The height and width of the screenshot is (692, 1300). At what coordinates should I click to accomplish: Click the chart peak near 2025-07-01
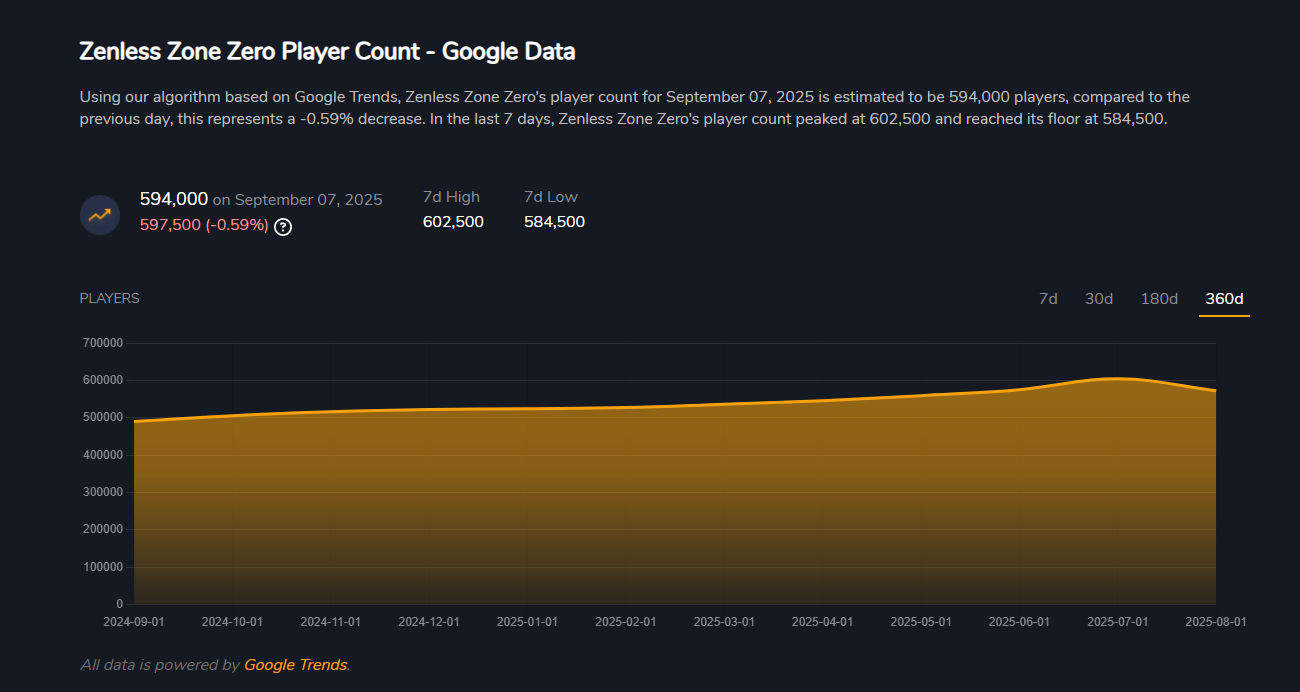pos(1117,378)
